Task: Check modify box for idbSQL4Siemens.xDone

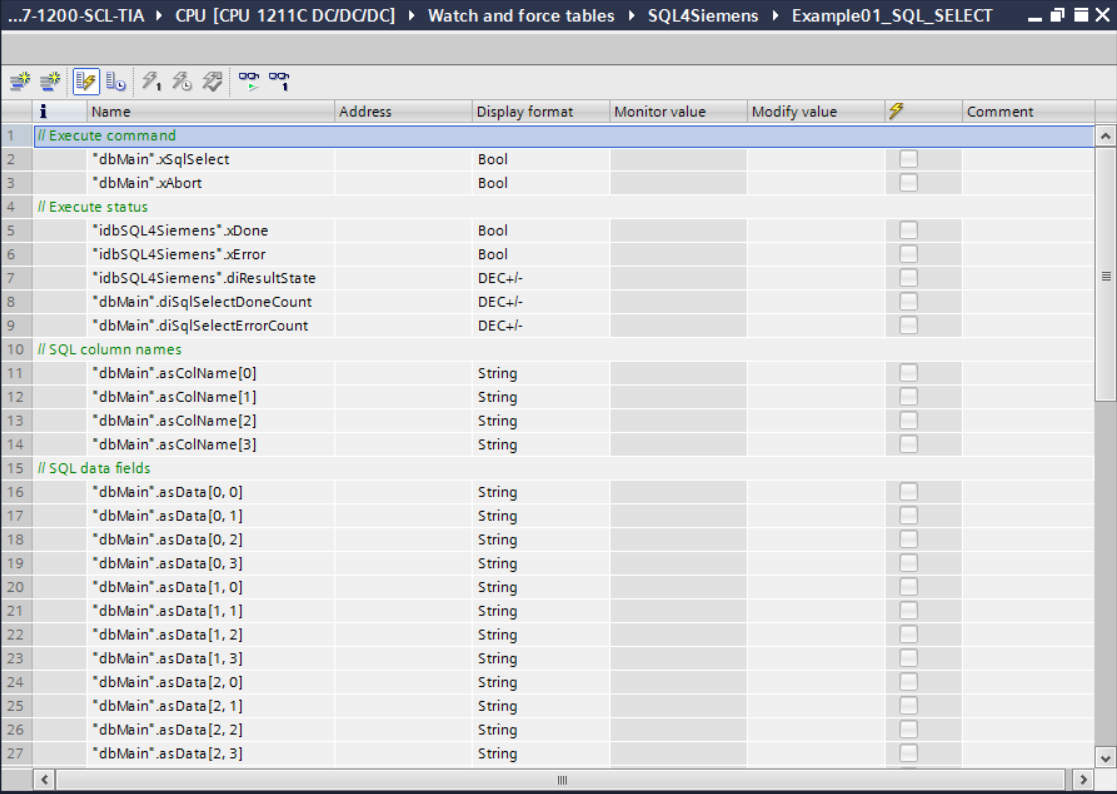Action: click(908, 230)
